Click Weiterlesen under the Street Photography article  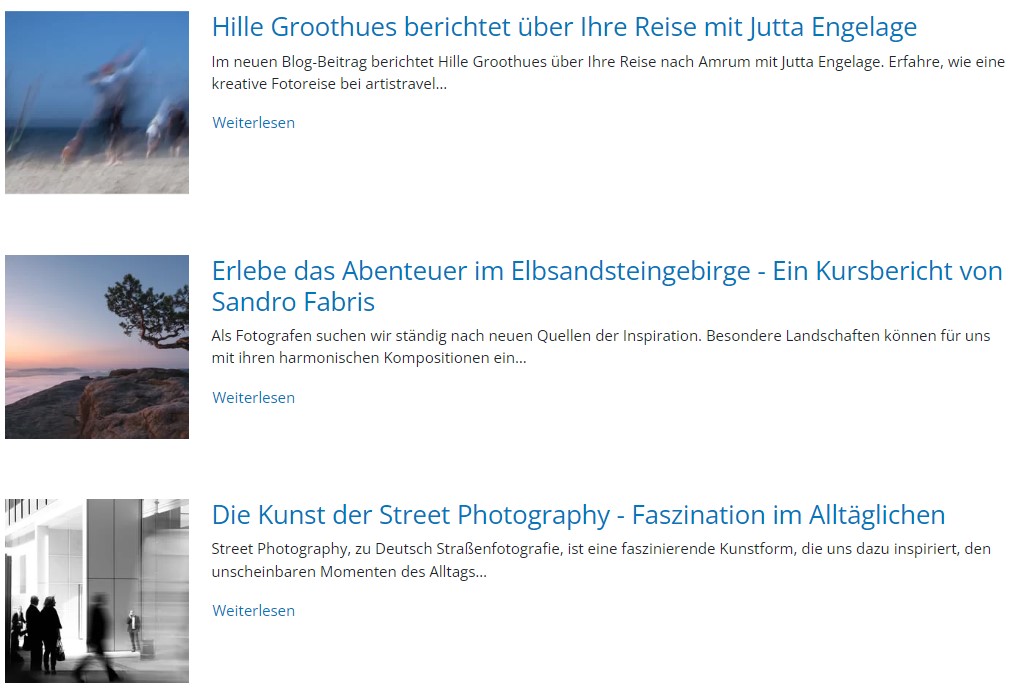point(254,610)
